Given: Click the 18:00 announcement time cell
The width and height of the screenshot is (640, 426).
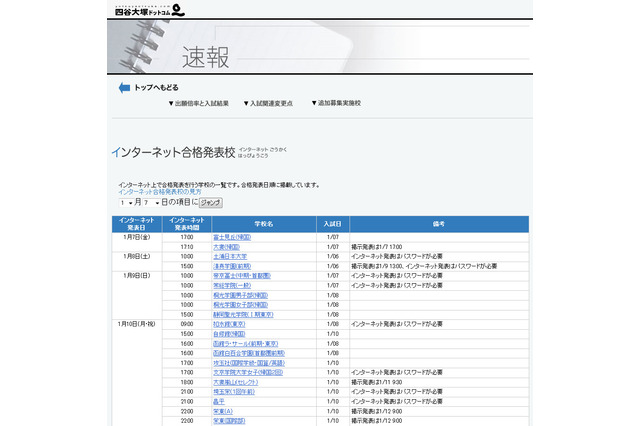Looking at the screenshot, I should pyautogui.click(x=187, y=382).
